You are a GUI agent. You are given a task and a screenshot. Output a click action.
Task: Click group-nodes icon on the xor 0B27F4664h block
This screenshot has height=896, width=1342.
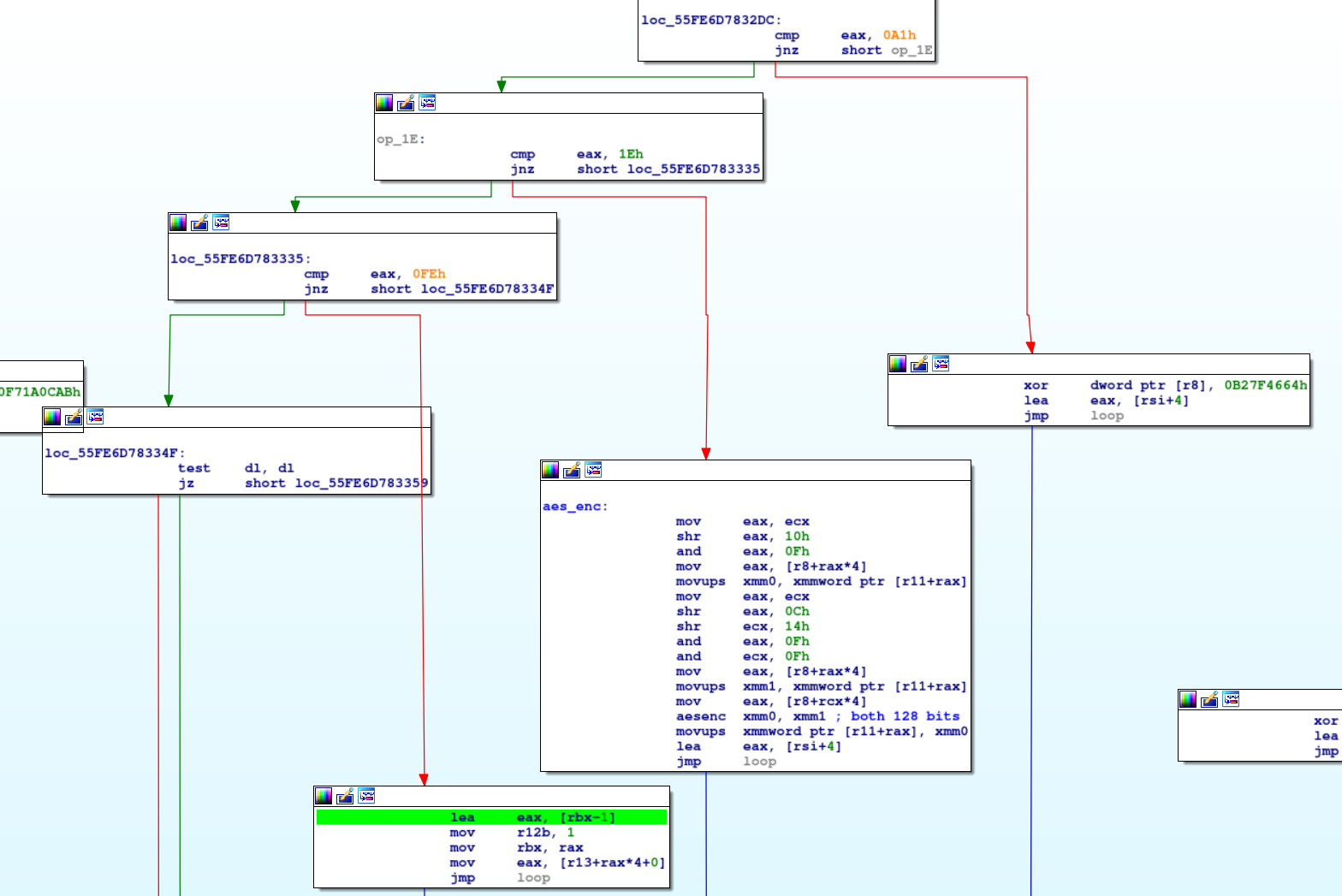(x=941, y=364)
